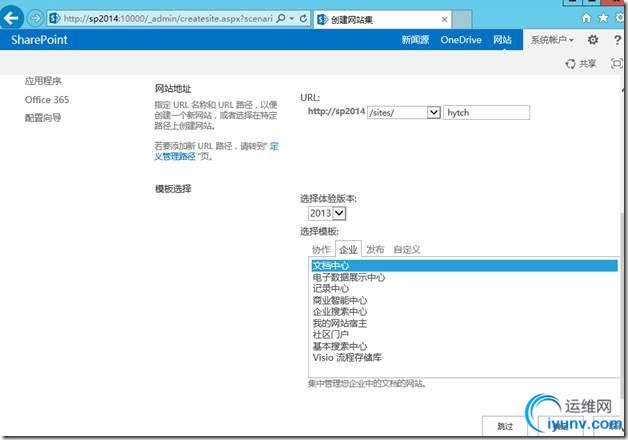Open 应用程序 in the left navigation
The width and height of the screenshot is (628, 440).
click(x=43, y=81)
